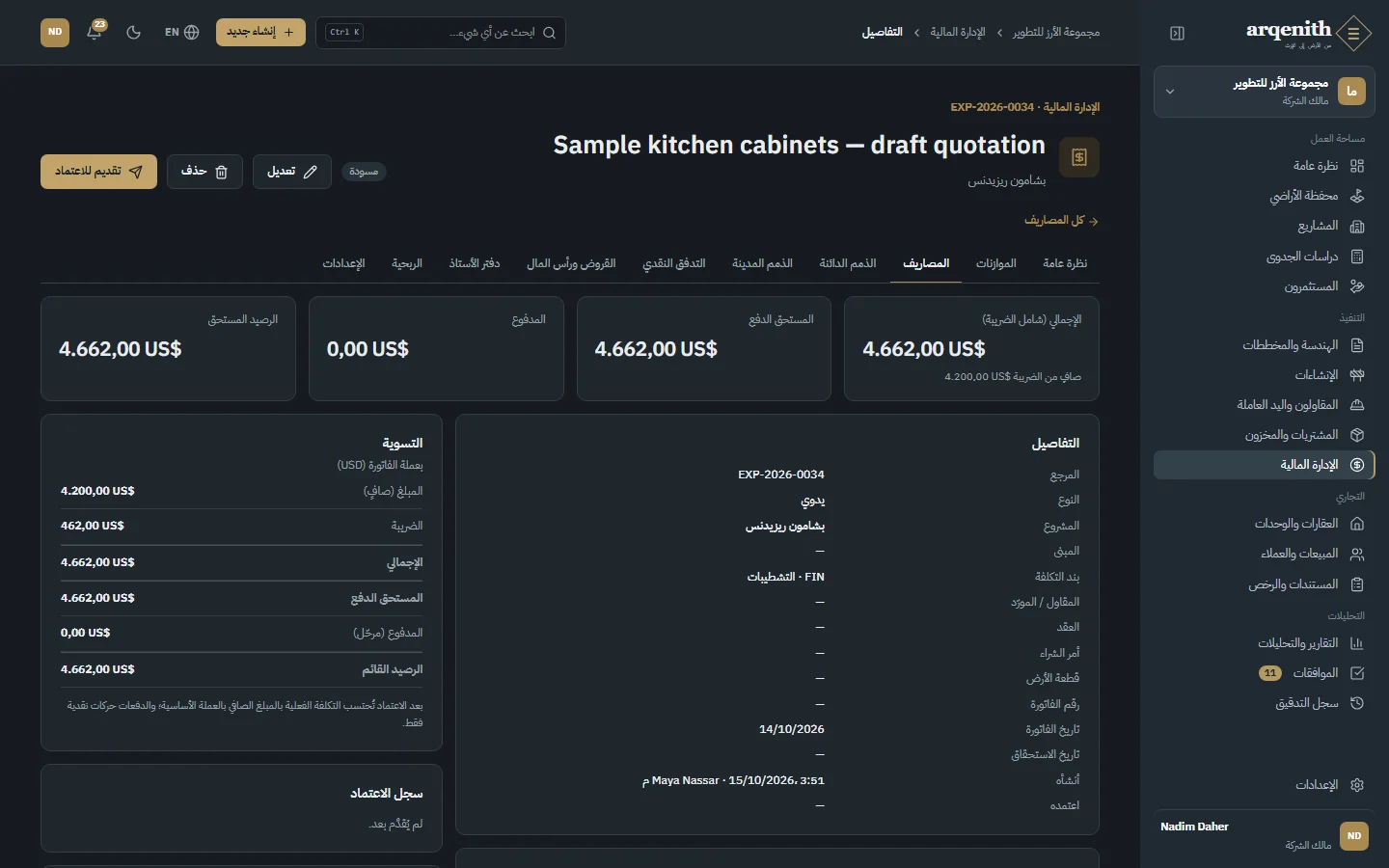1389x868 pixels.
Task: Expand the مجموعة الأرز للتطوير company selector
Action: tap(1265, 92)
